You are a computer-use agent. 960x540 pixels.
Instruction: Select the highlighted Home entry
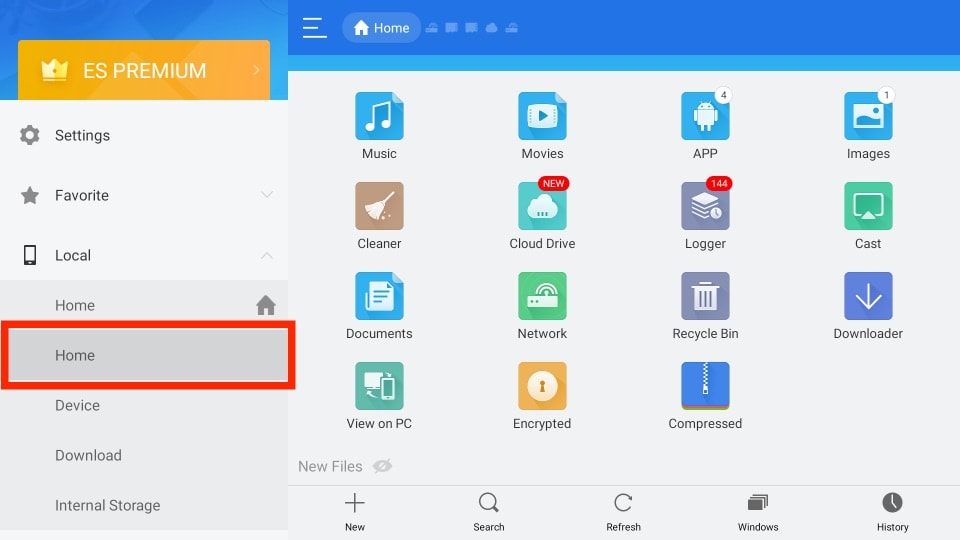148,355
